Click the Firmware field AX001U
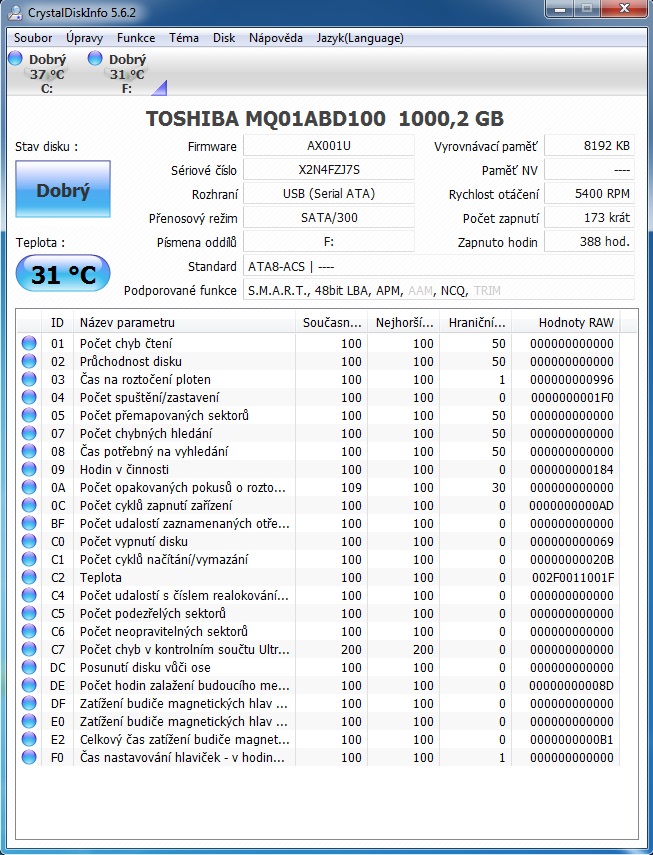Screen dimensions: 653x855 pyautogui.click(x=329, y=146)
